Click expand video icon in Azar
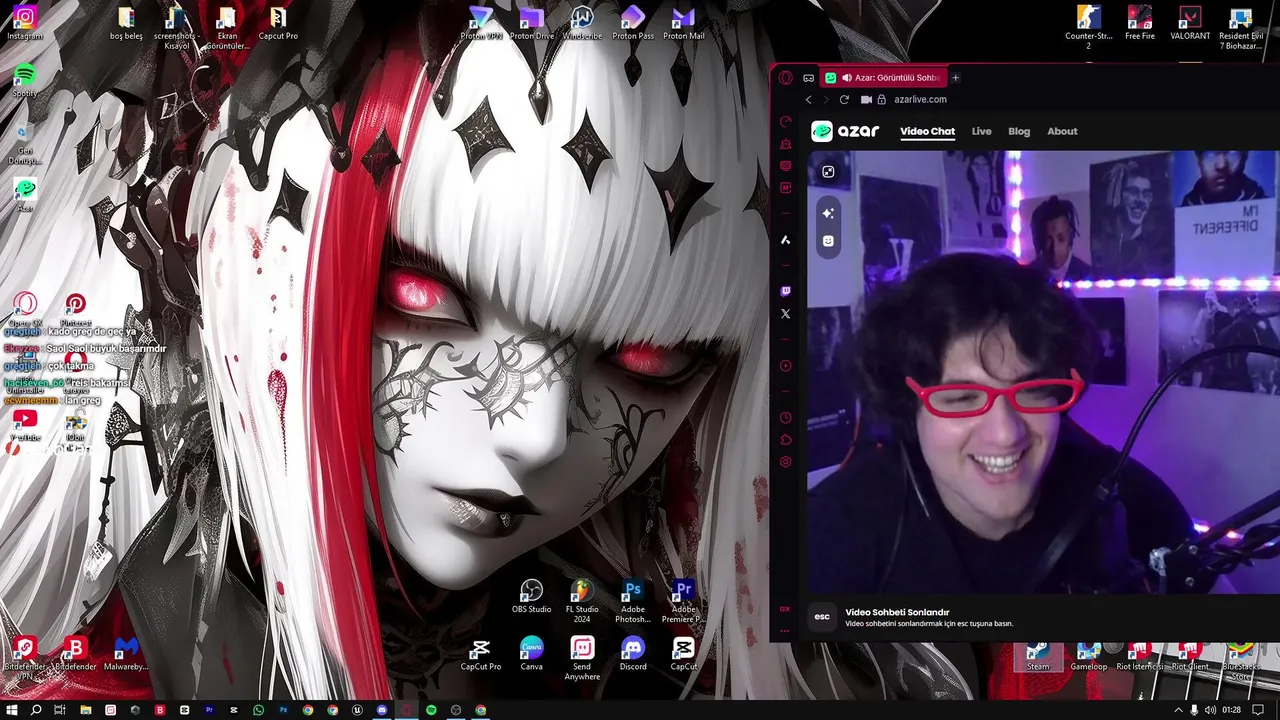The height and width of the screenshot is (720, 1280). (x=828, y=172)
